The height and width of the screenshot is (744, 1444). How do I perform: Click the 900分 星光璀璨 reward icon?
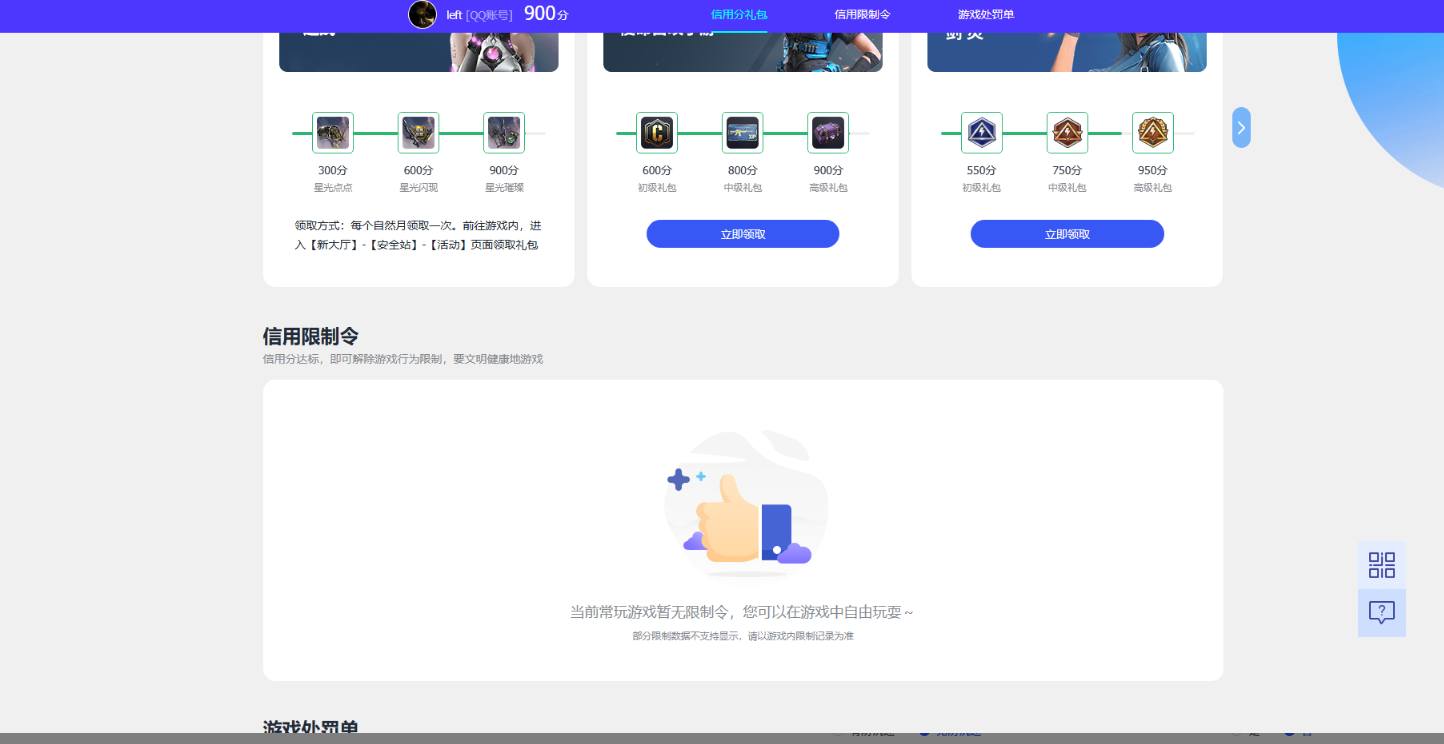(x=504, y=133)
